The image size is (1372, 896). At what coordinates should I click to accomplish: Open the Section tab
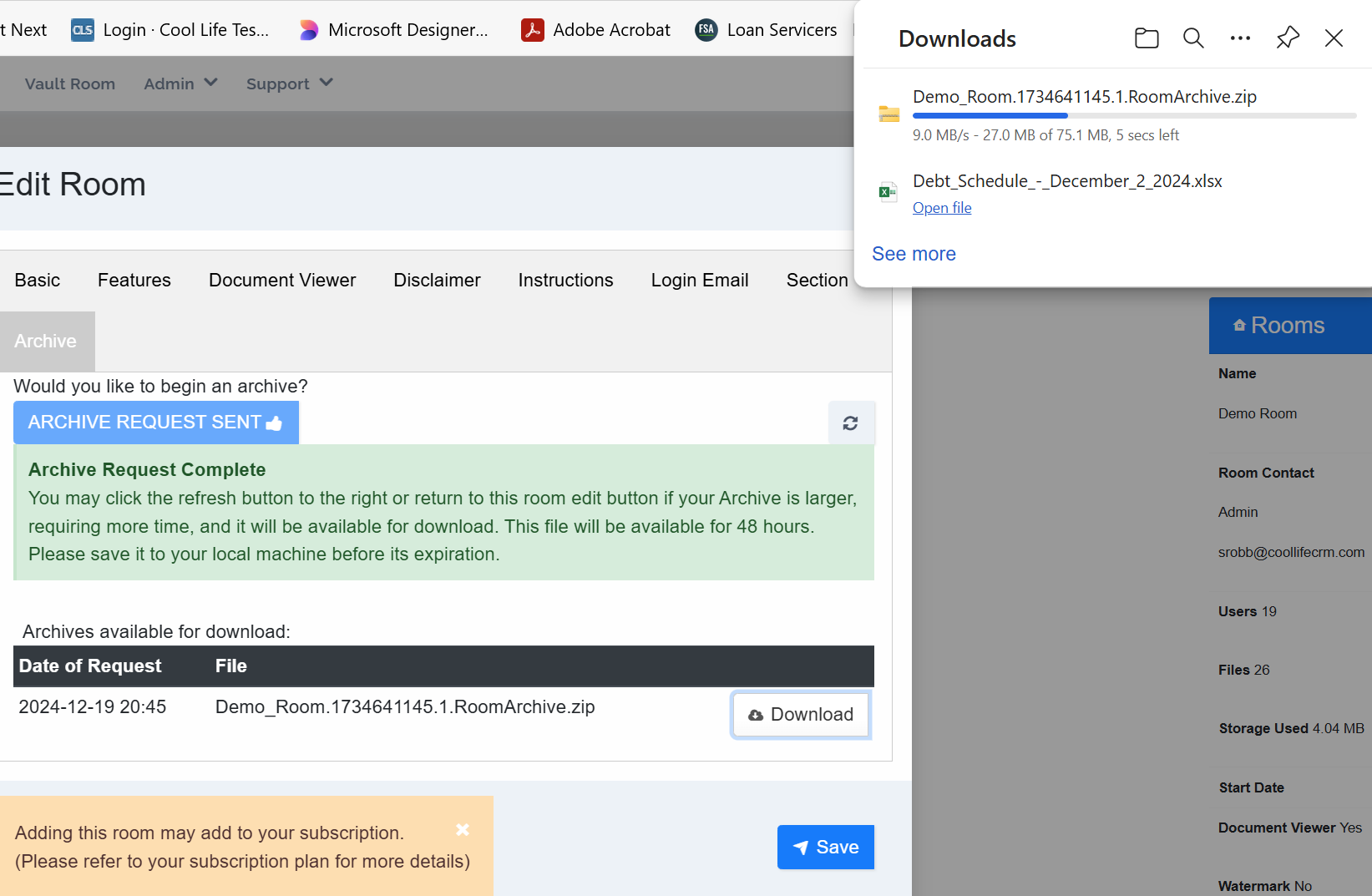(817, 281)
